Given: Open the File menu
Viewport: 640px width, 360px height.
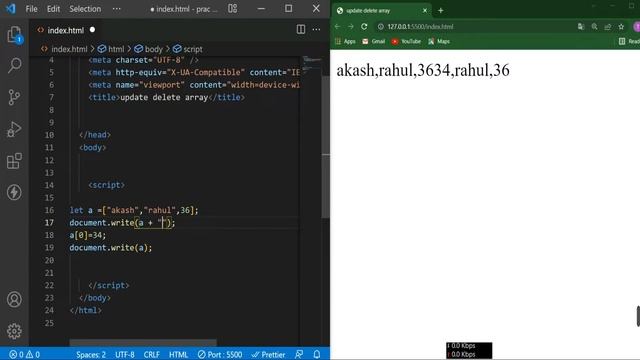Looking at the screenshot, I should coord(31,9).
